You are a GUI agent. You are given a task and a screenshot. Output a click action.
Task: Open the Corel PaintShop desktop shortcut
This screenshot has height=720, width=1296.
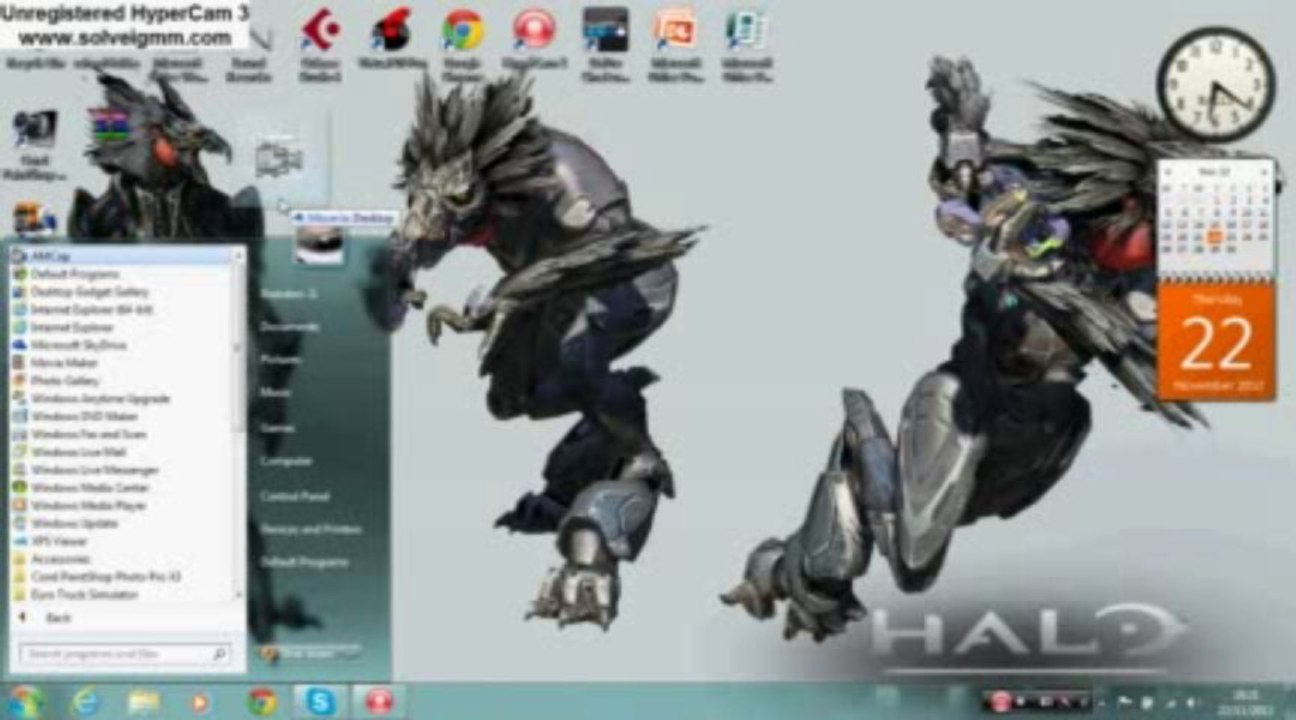[x=33, y=145]
